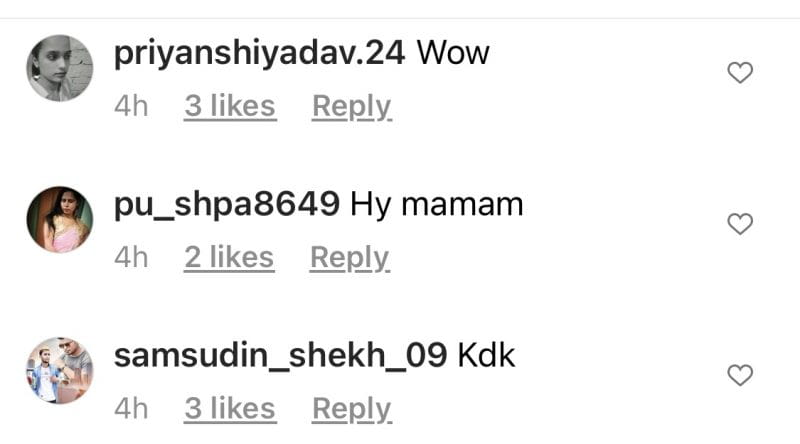Open priyanshiyadav.24's profile picture
The width and height of the screenshot is (800, 444).
pos(60,68)
